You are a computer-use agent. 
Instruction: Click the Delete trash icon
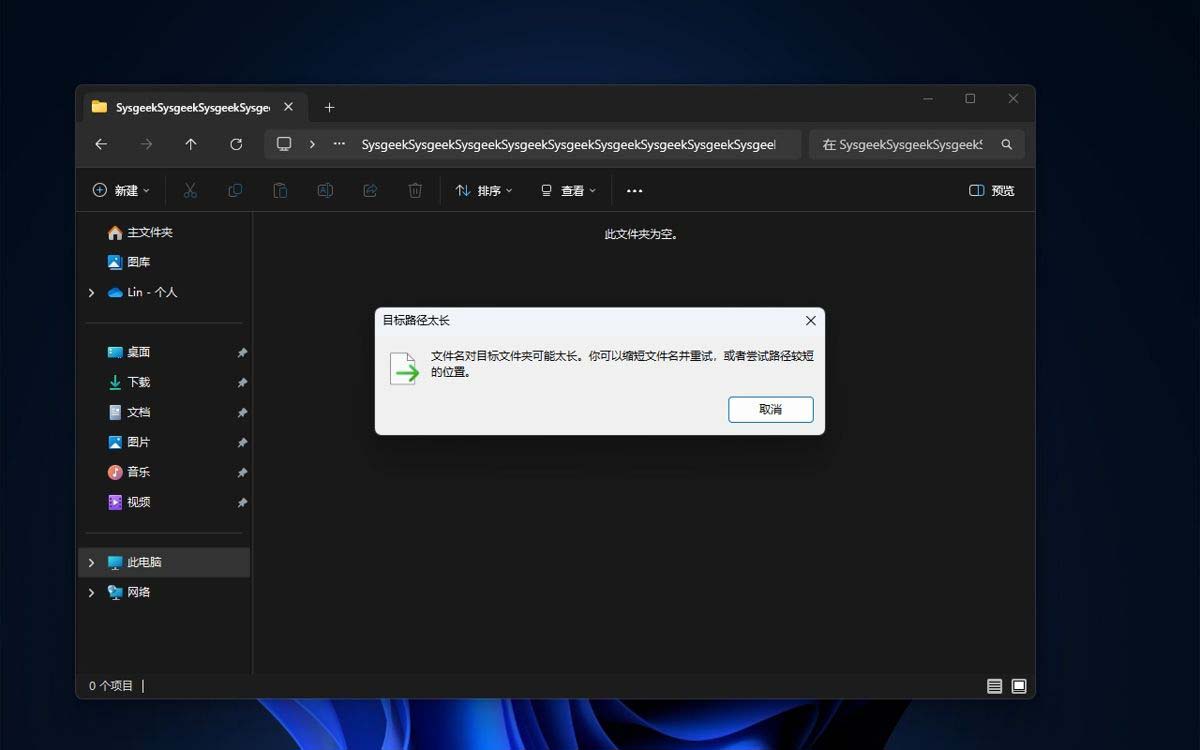[415, 190]
